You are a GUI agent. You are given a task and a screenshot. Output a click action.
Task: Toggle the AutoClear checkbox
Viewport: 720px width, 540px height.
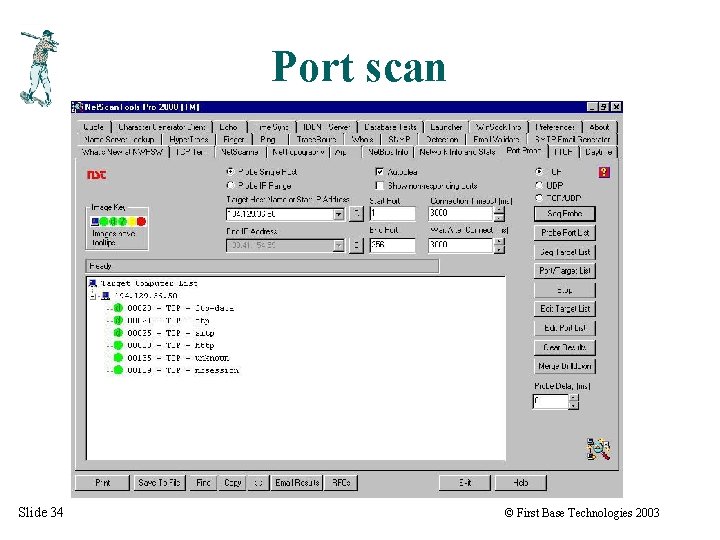[380, 172]
